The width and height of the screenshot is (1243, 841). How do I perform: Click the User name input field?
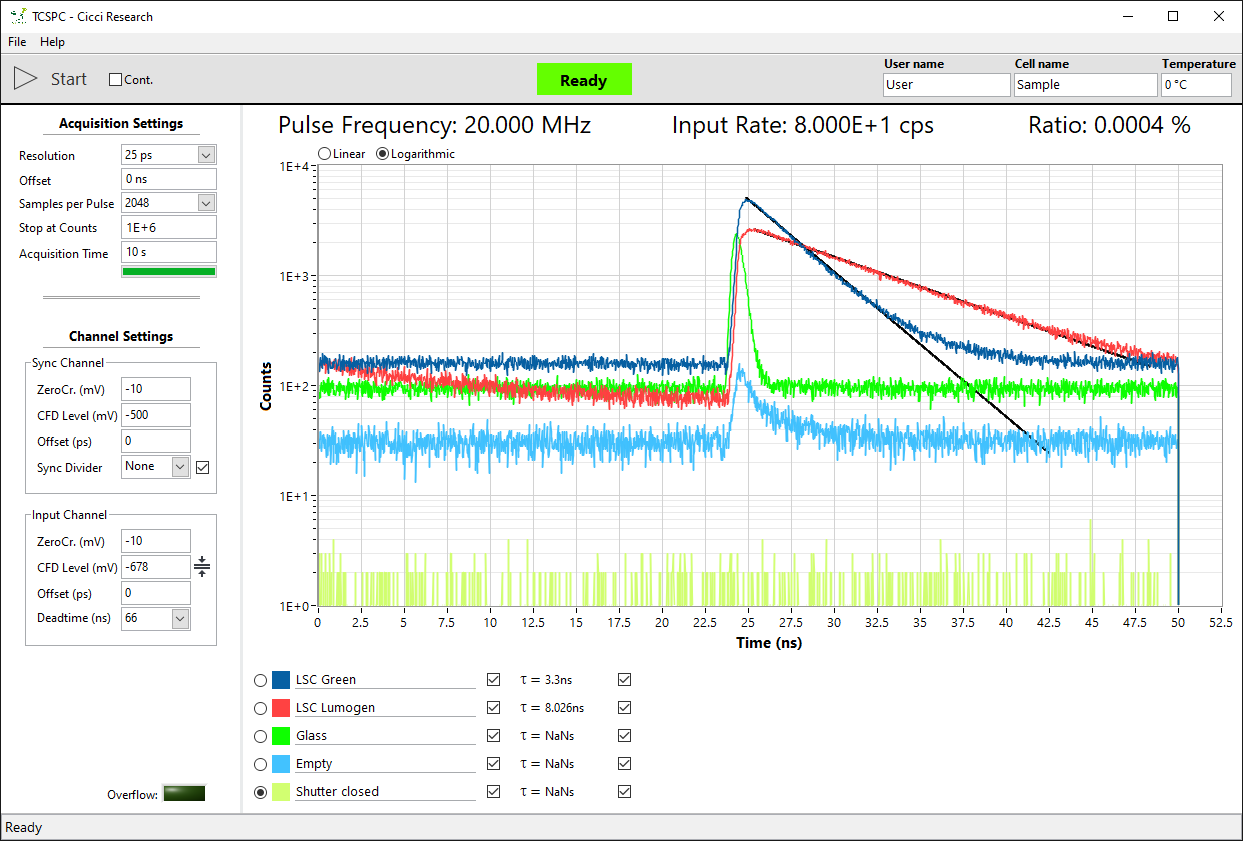(947, 85)
